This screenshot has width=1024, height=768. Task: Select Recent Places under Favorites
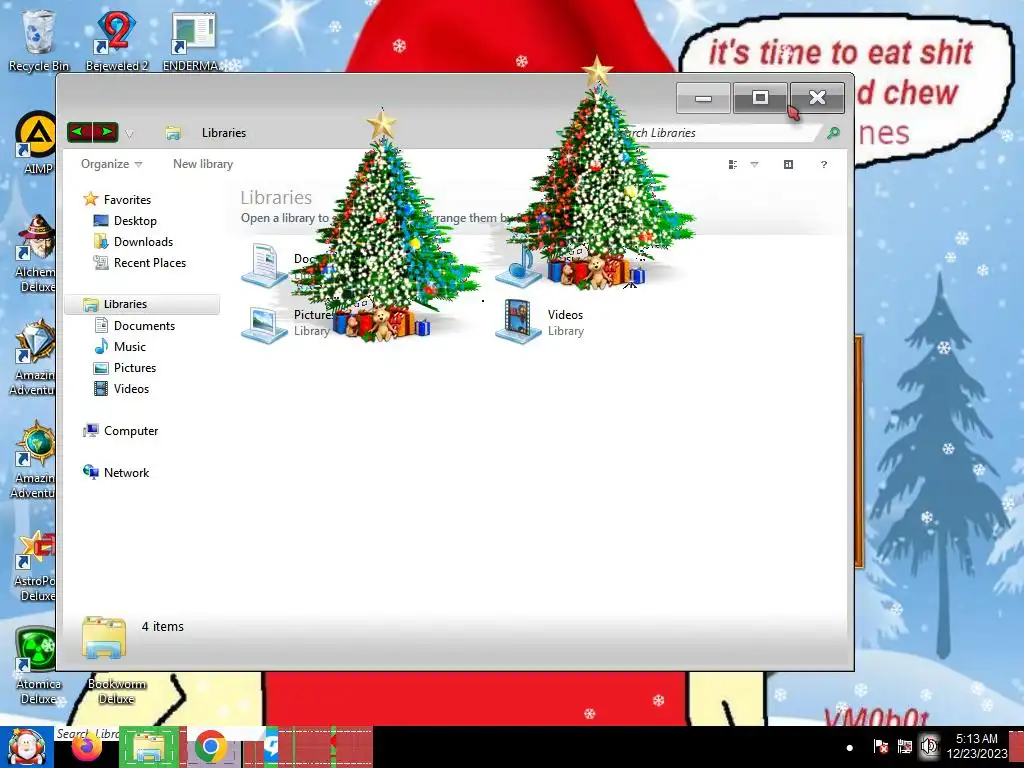point(140,263)
